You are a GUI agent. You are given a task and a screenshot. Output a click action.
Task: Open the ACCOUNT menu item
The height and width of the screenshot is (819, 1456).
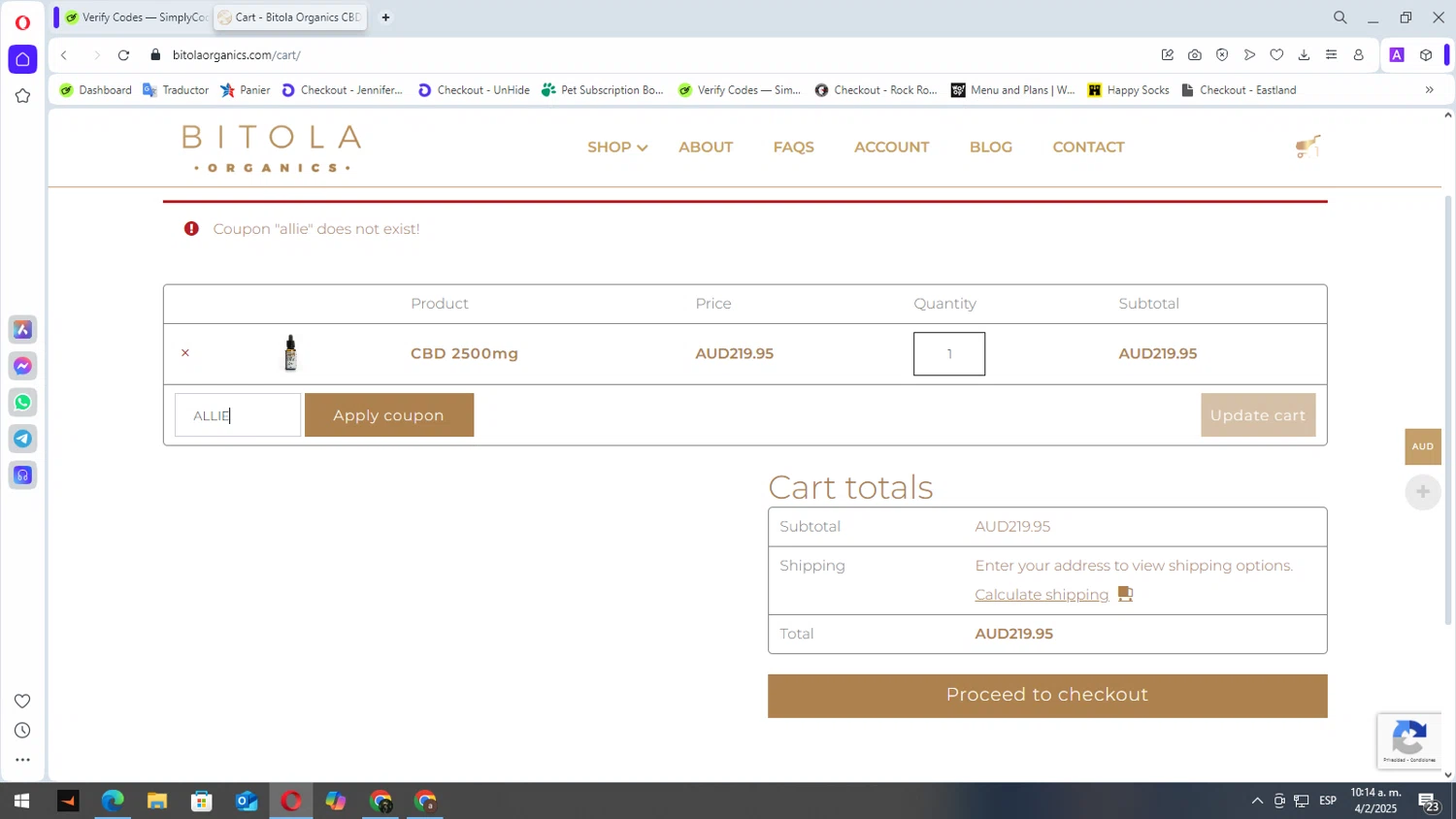[x=892, y=147]
